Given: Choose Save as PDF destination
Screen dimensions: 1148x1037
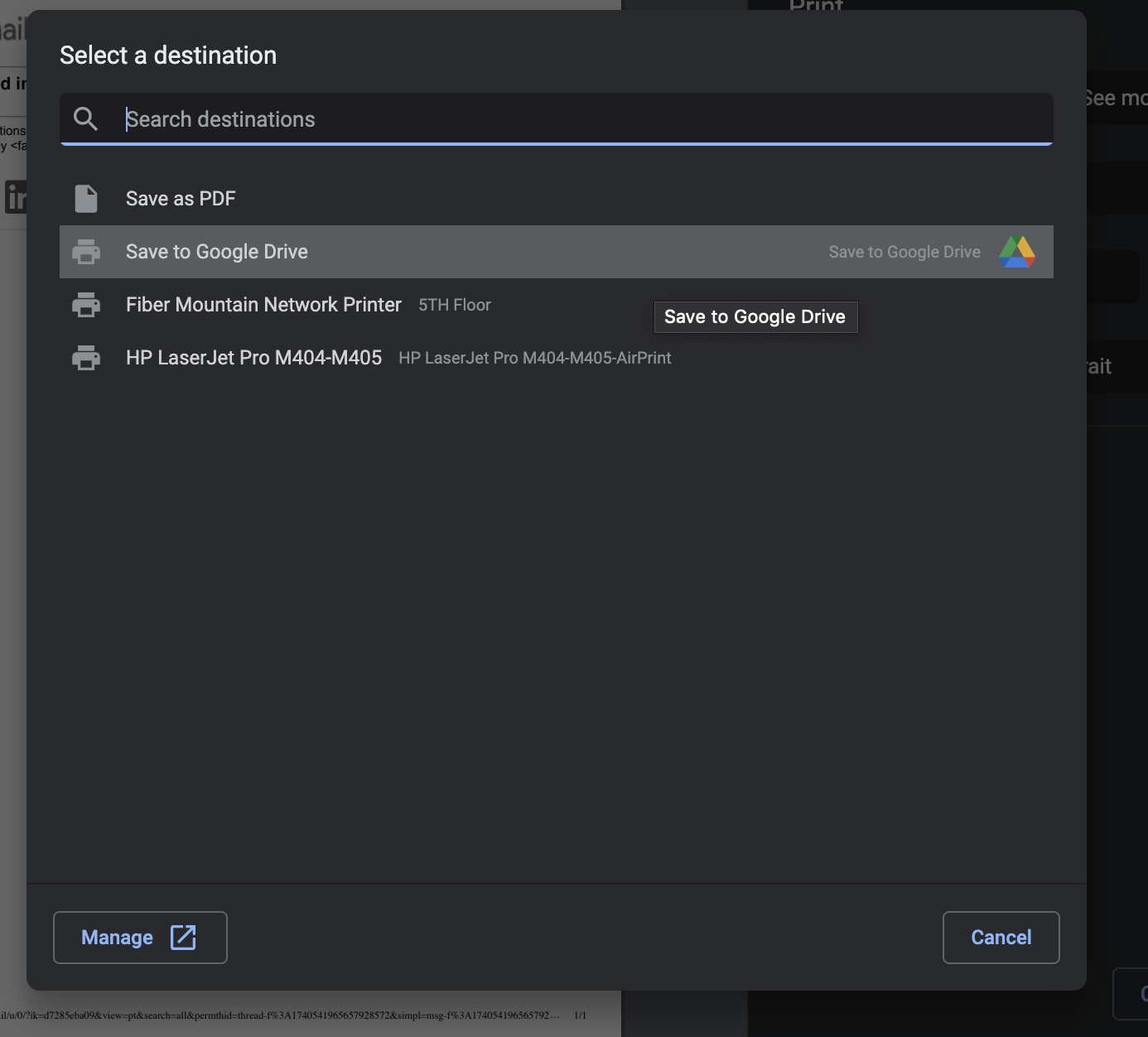Looking at the screenshot, I should click(557, 199).
